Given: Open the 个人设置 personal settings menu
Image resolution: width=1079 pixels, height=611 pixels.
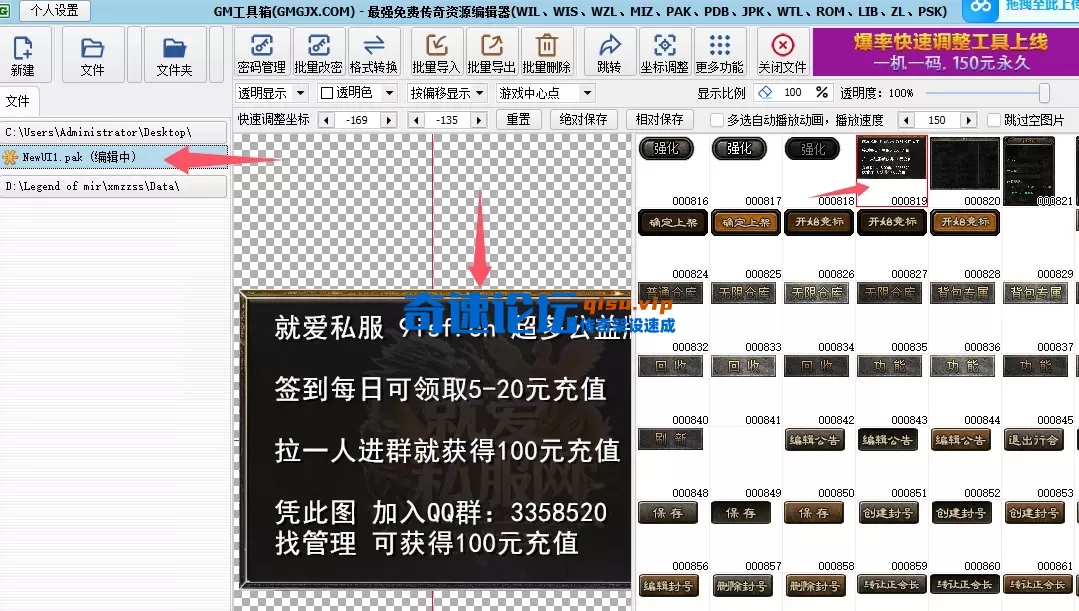Looking at the screenshot, I should pyautogui.click(x=53, y=11).
